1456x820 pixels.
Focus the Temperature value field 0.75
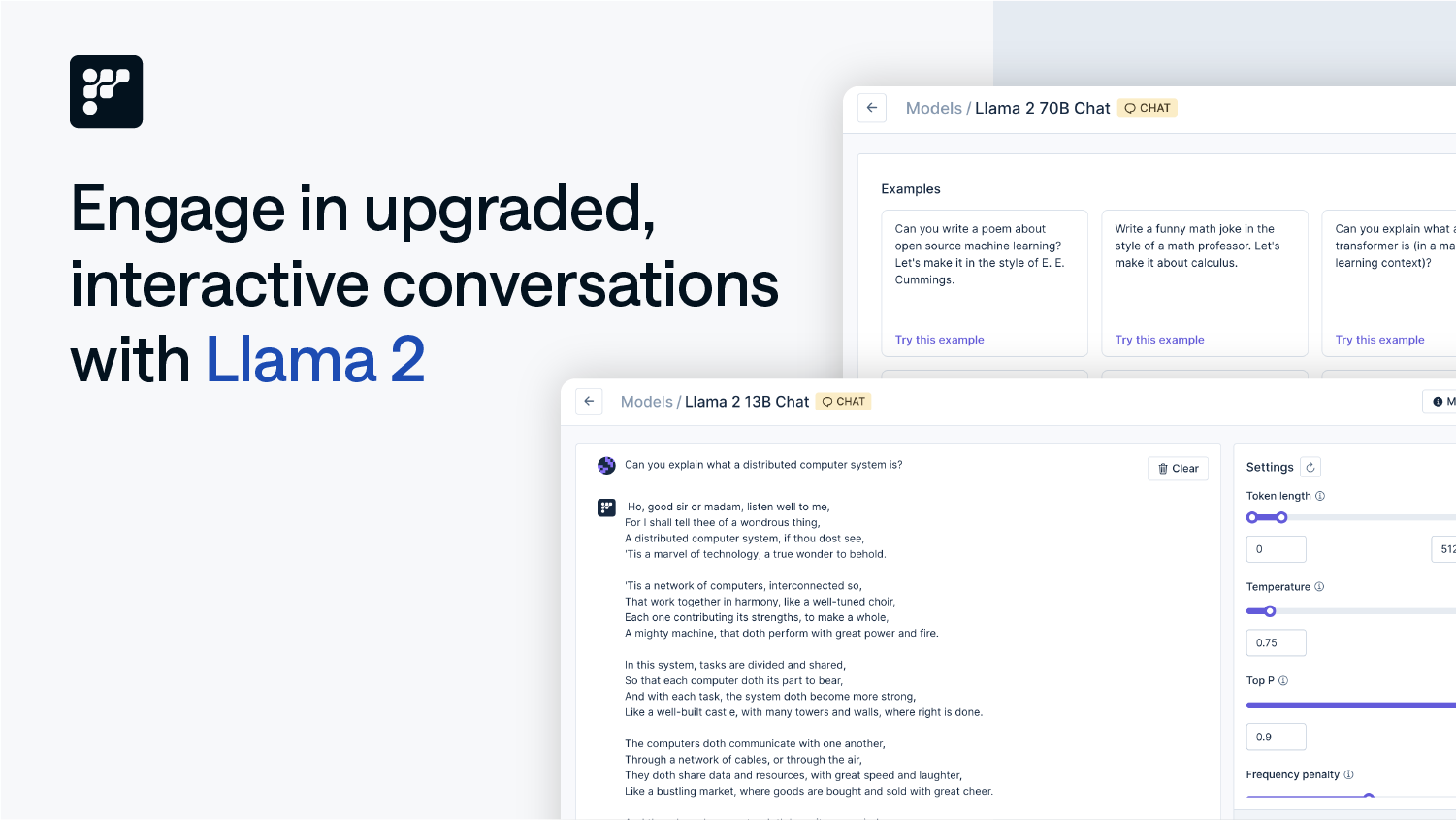1277,642
